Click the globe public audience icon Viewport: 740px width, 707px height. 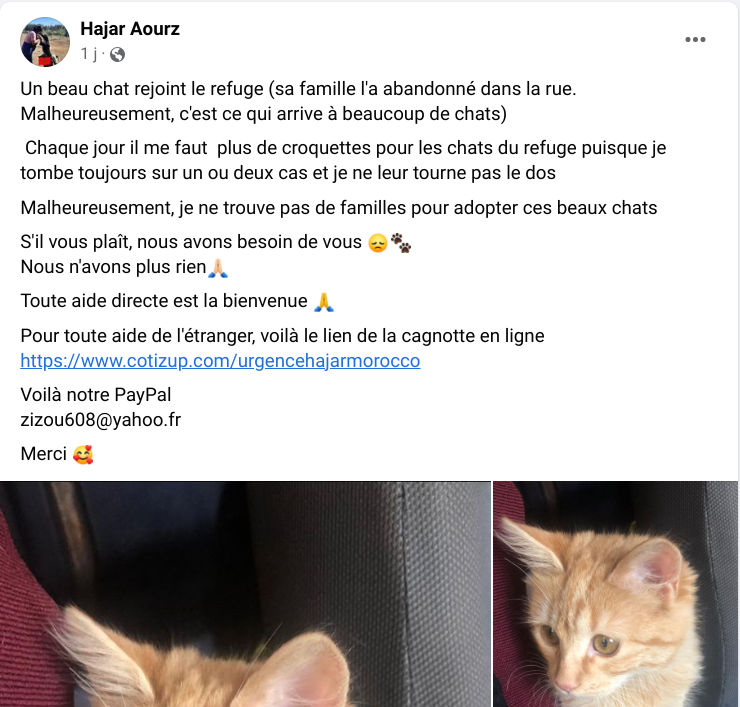pos(118,55)
